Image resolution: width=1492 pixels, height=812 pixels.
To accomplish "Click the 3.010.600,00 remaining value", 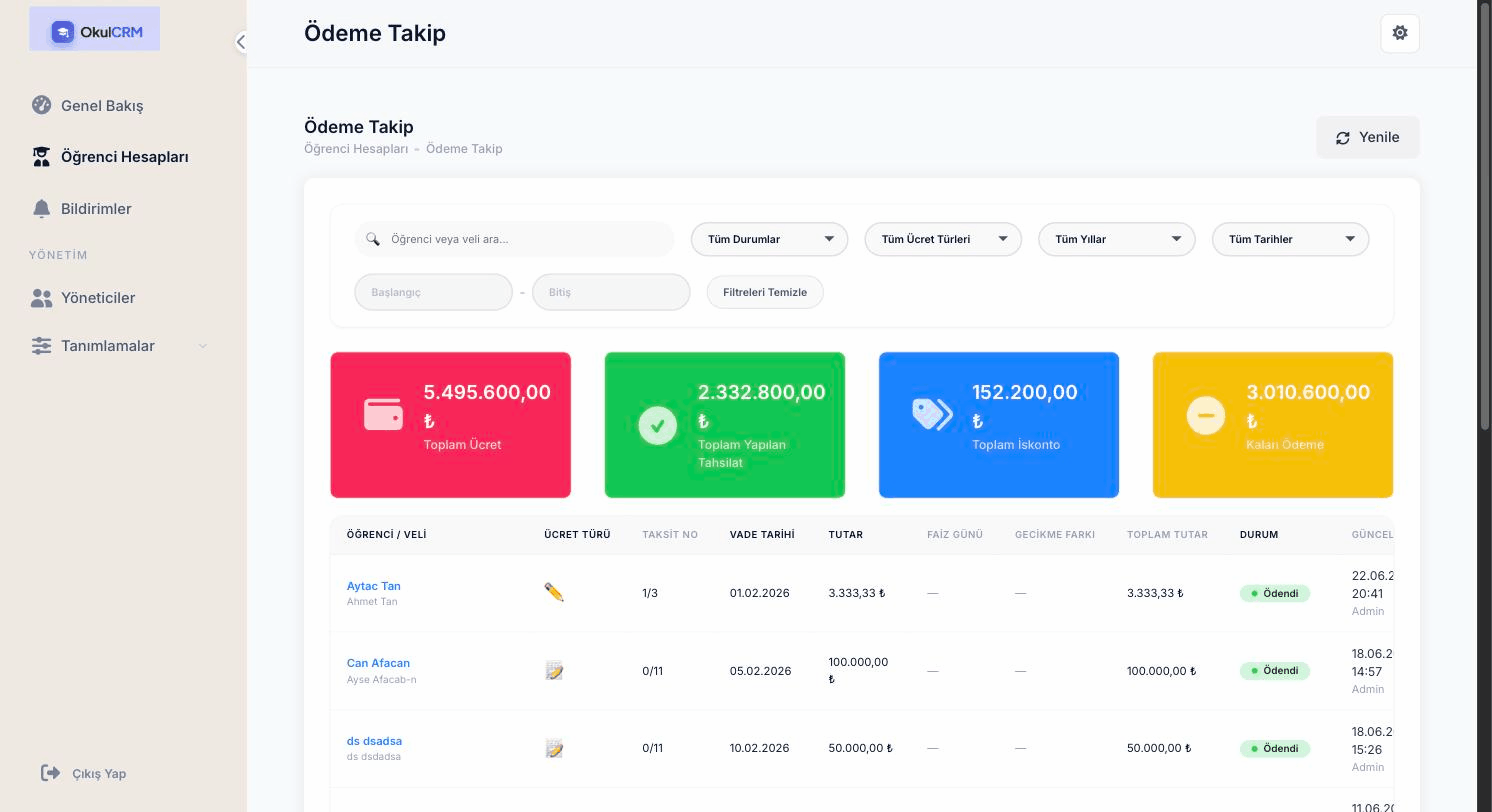I will (x=1308, y=392).
